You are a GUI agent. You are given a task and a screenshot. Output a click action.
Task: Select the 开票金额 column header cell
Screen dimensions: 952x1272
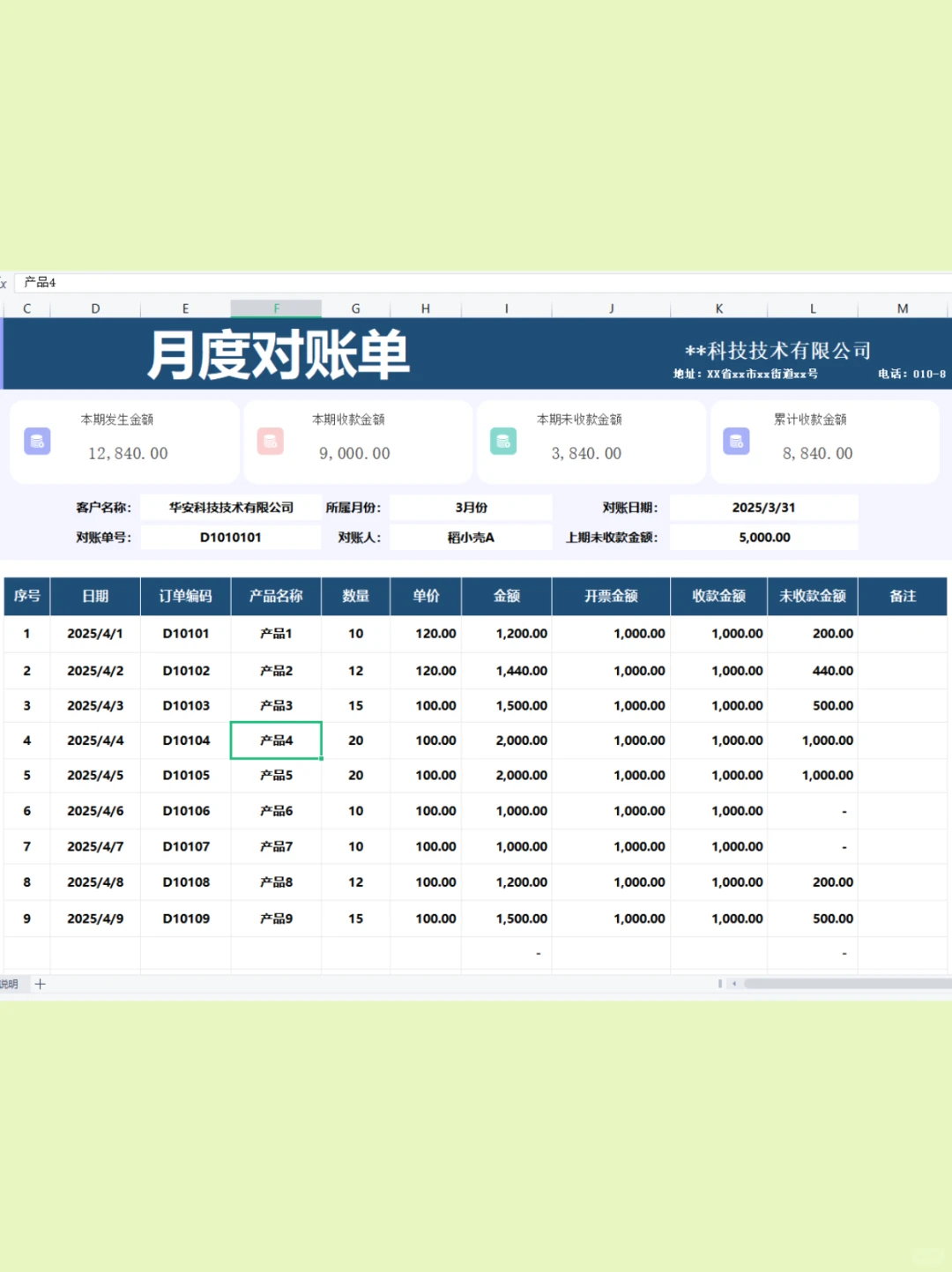tap(611, 596)
